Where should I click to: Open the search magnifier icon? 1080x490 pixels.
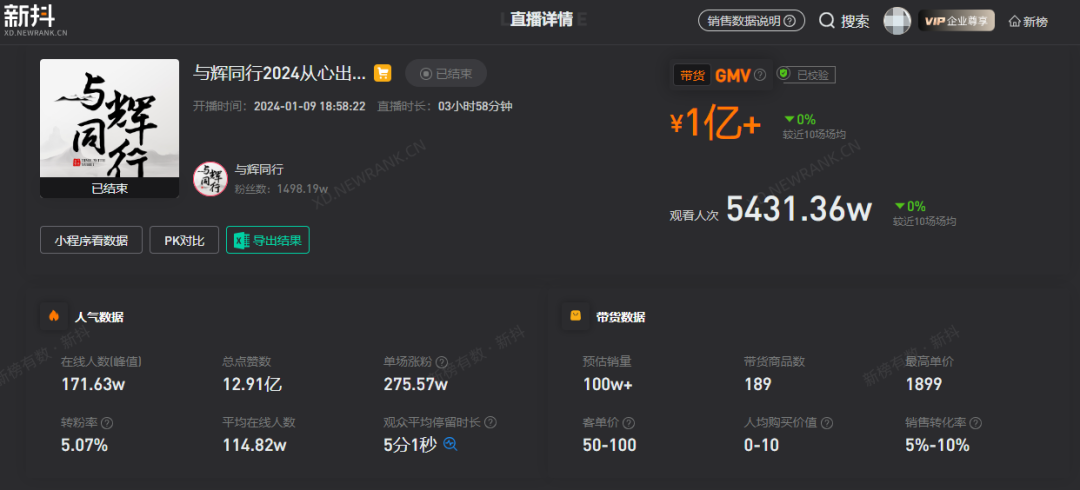[x=827, y=21]
